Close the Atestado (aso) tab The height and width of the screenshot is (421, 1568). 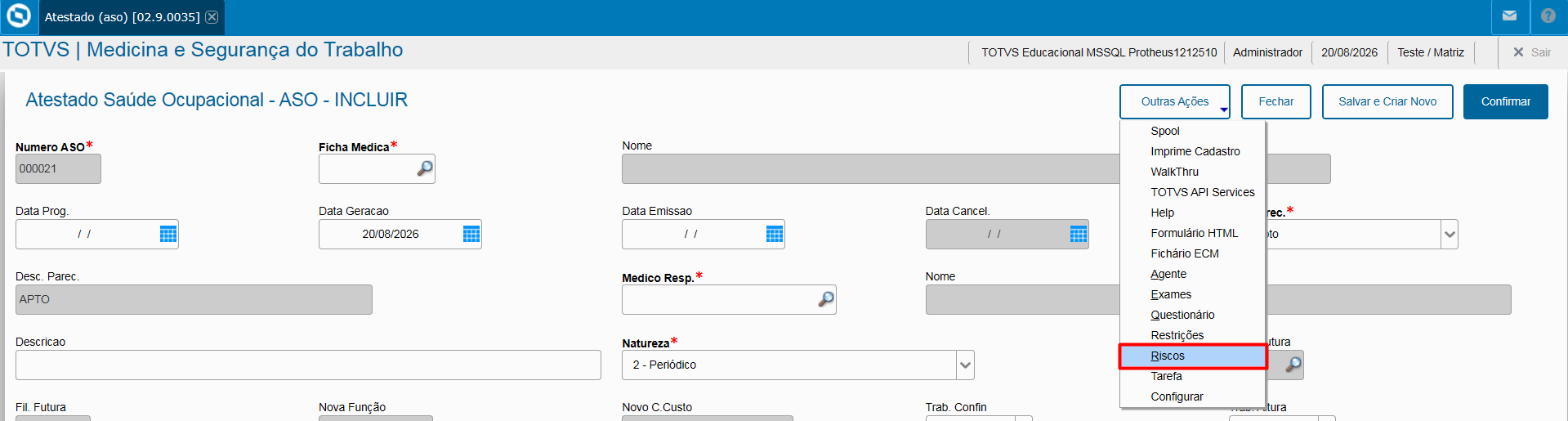click(x=212, y=17)
